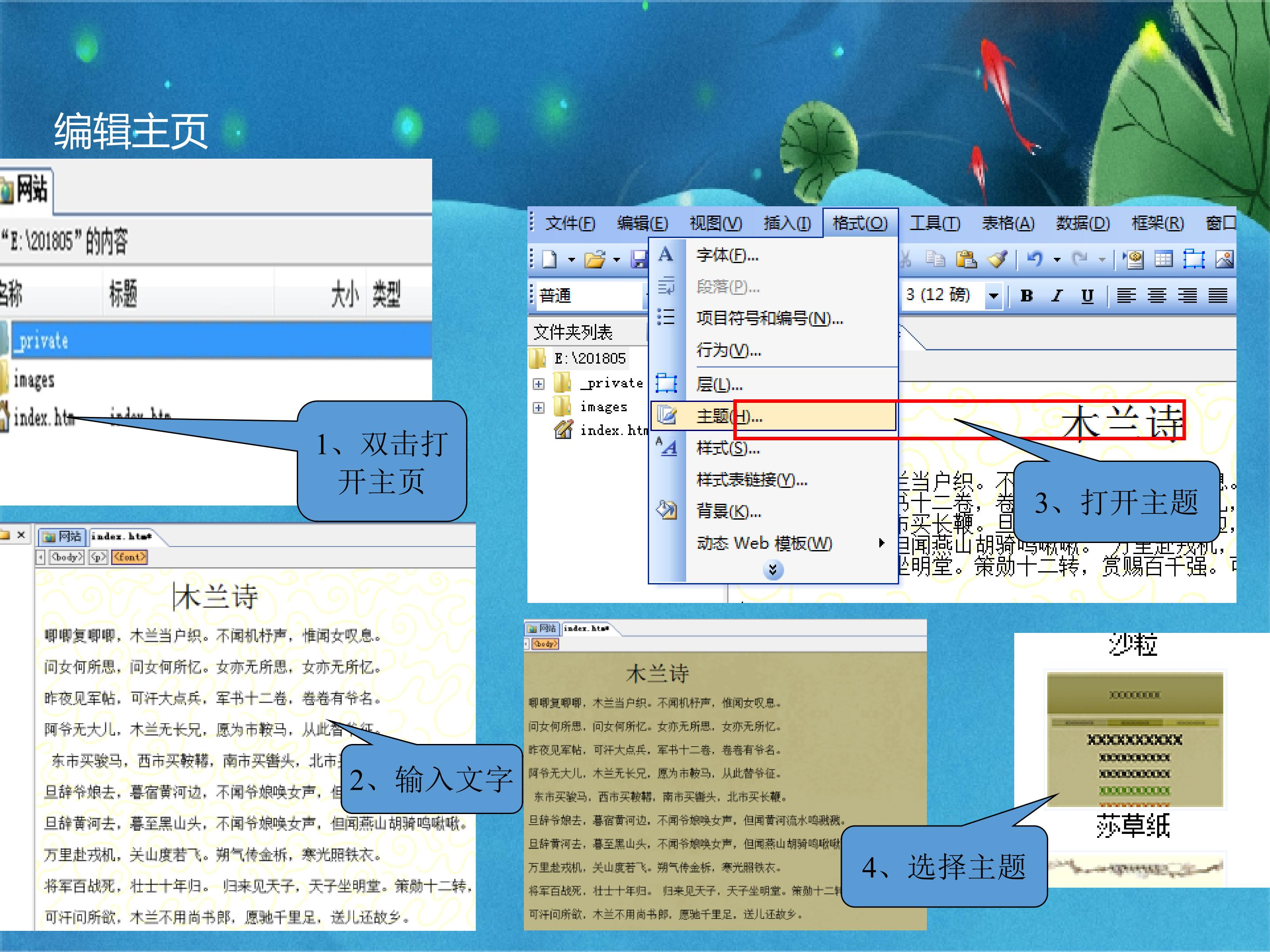Click the Web Component toolbar icon

(1133, 259)
